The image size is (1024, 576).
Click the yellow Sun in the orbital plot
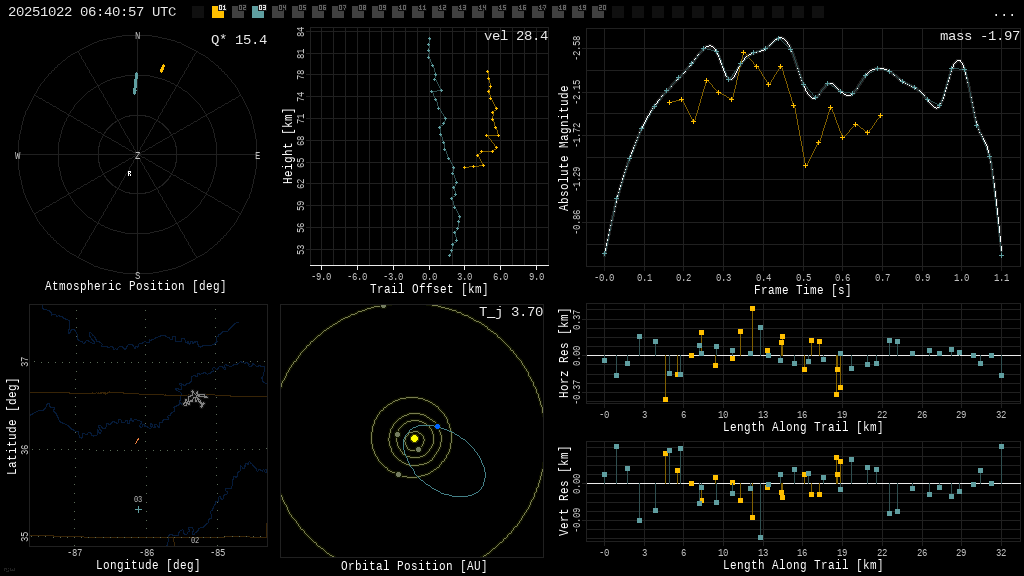click(x=414, y=438)
